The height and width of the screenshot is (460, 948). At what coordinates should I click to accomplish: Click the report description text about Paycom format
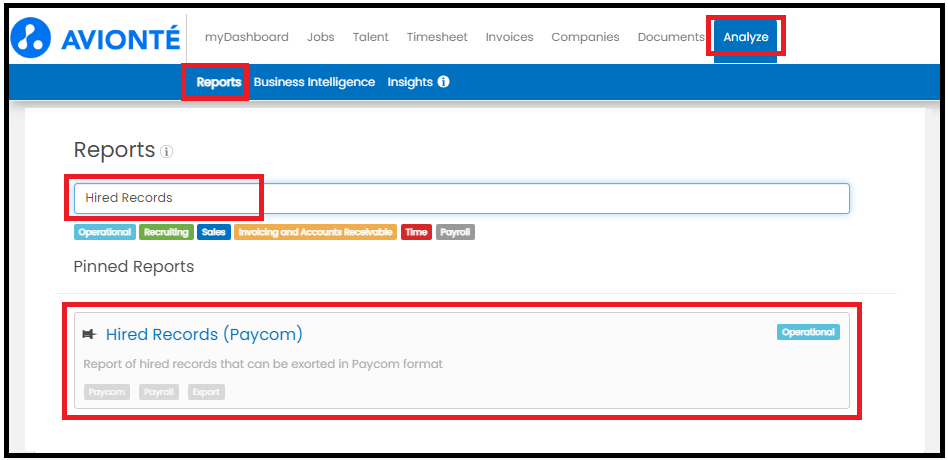(263, 364)
